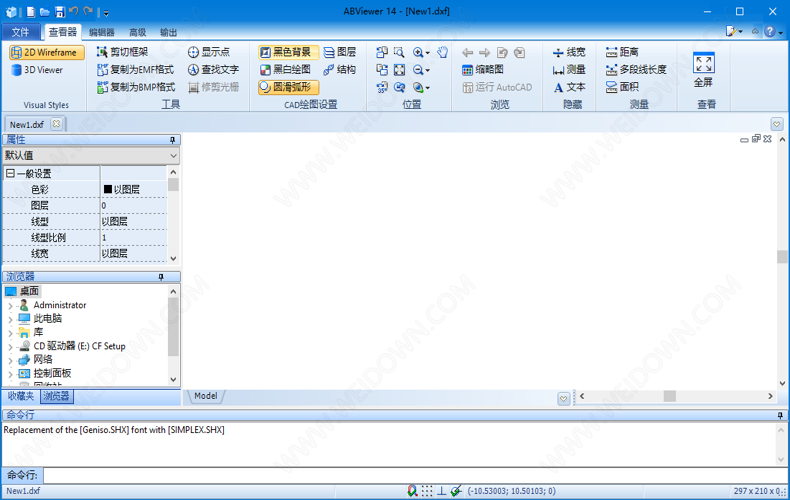Select 网络 in the browser tree
Screen dimensions: 790x500
(x=43, y=359)
